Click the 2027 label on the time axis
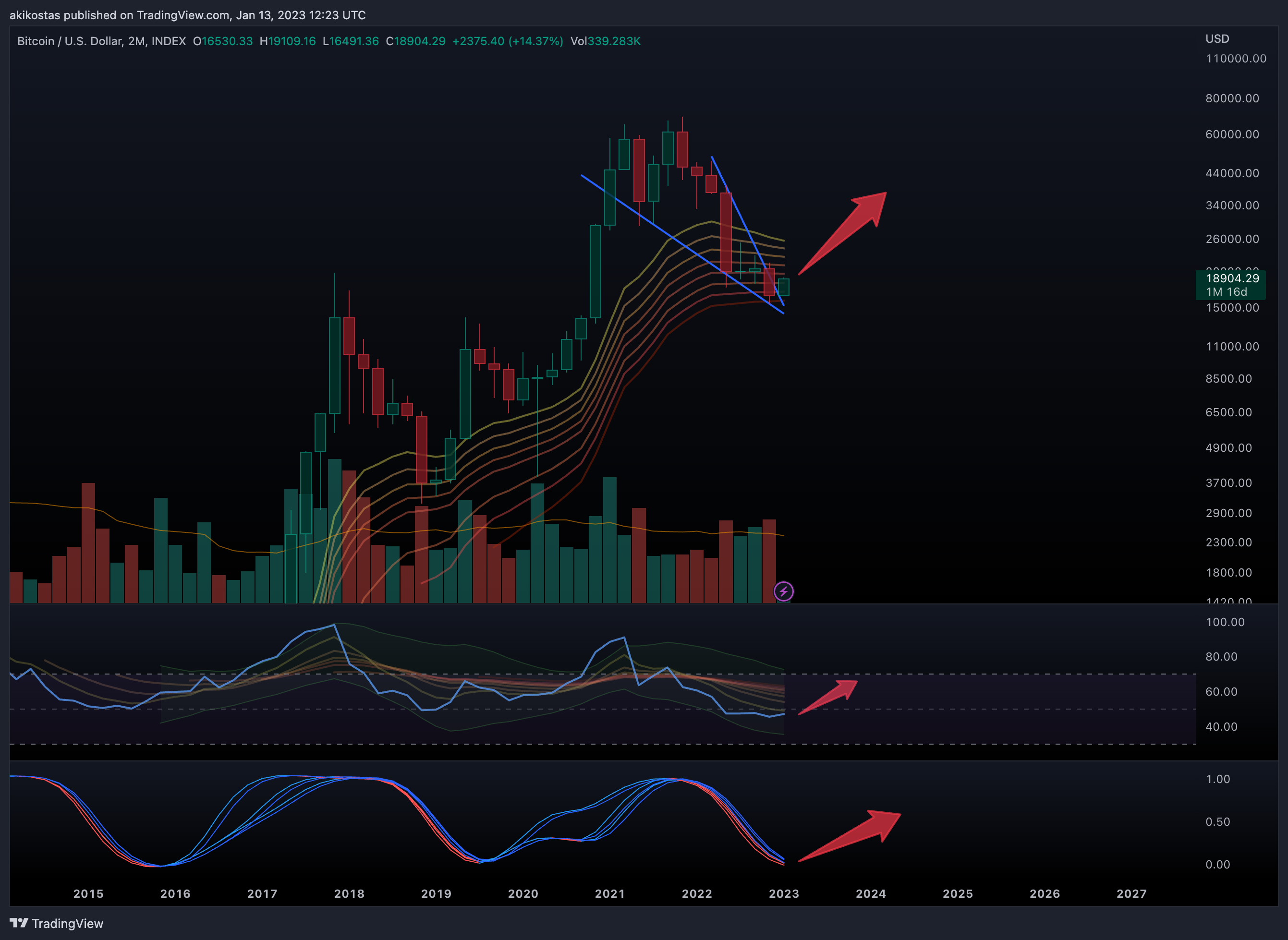The image size is (1288, 940). tap(1131, 893)
